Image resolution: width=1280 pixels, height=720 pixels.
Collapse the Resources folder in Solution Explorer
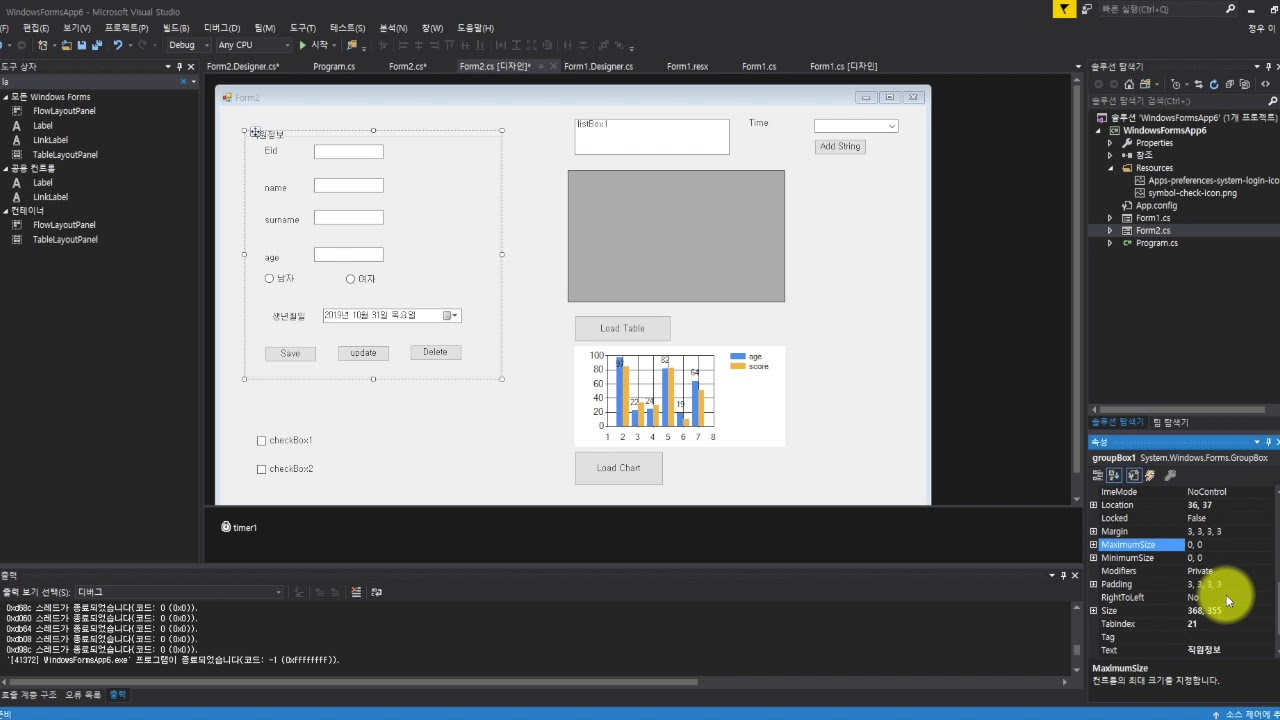point(1109,168)
